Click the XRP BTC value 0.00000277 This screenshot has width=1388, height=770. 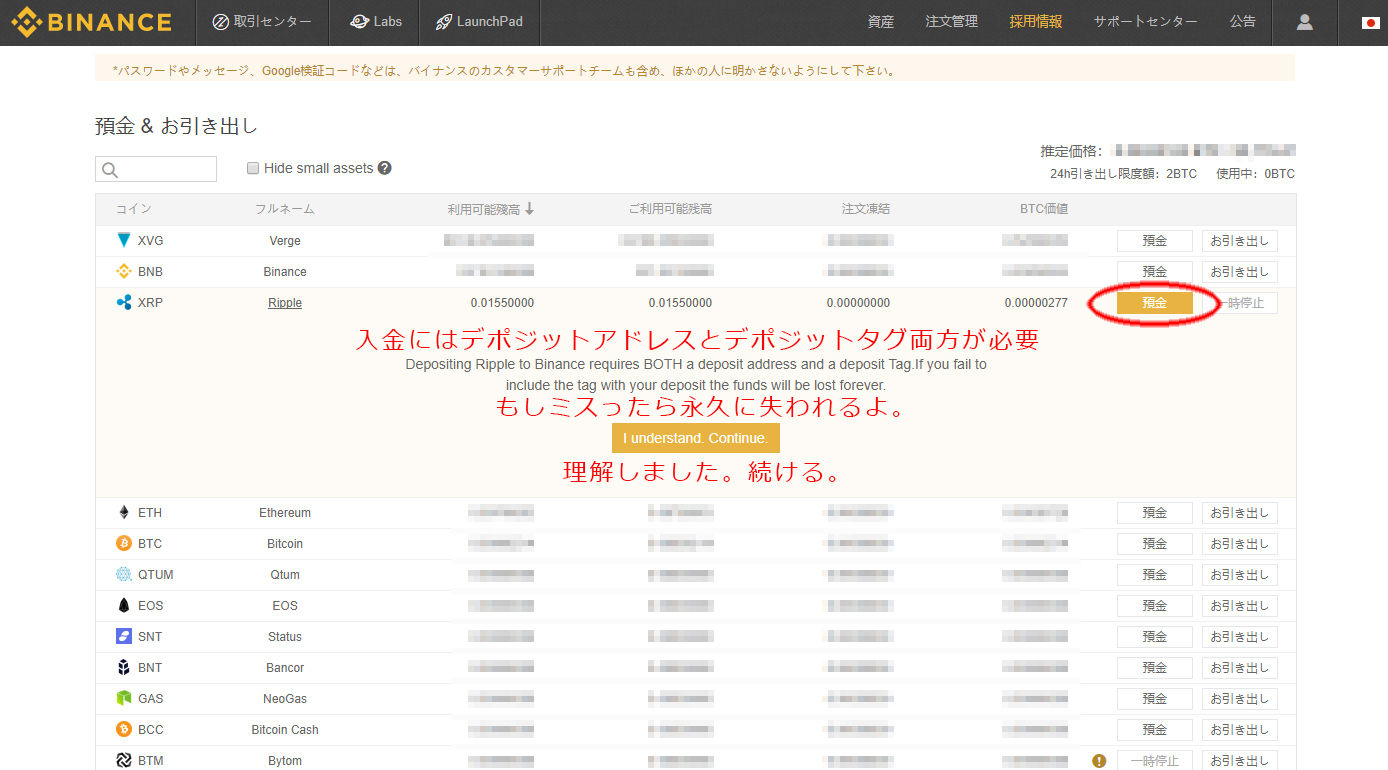pyautogui.click(x=1036, y=302)
